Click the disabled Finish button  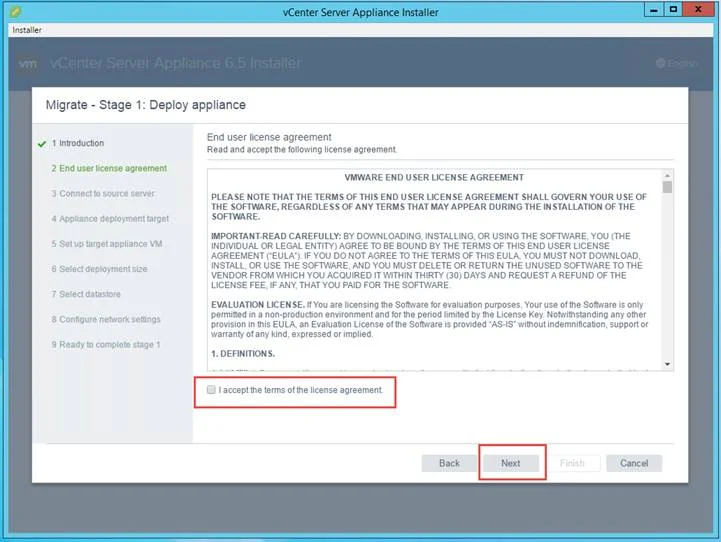(572, 463)
